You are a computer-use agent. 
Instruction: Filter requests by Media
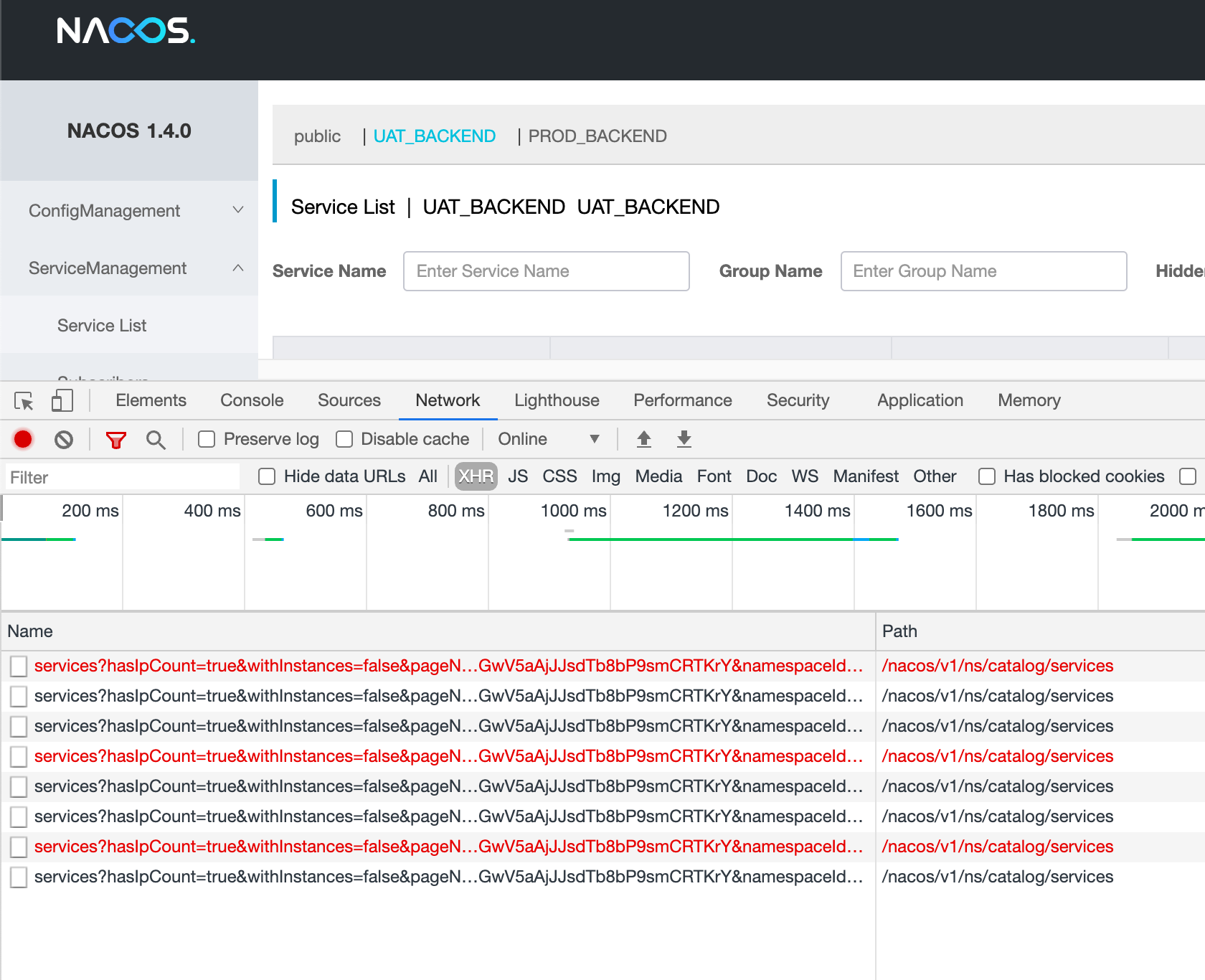[658, 476]
